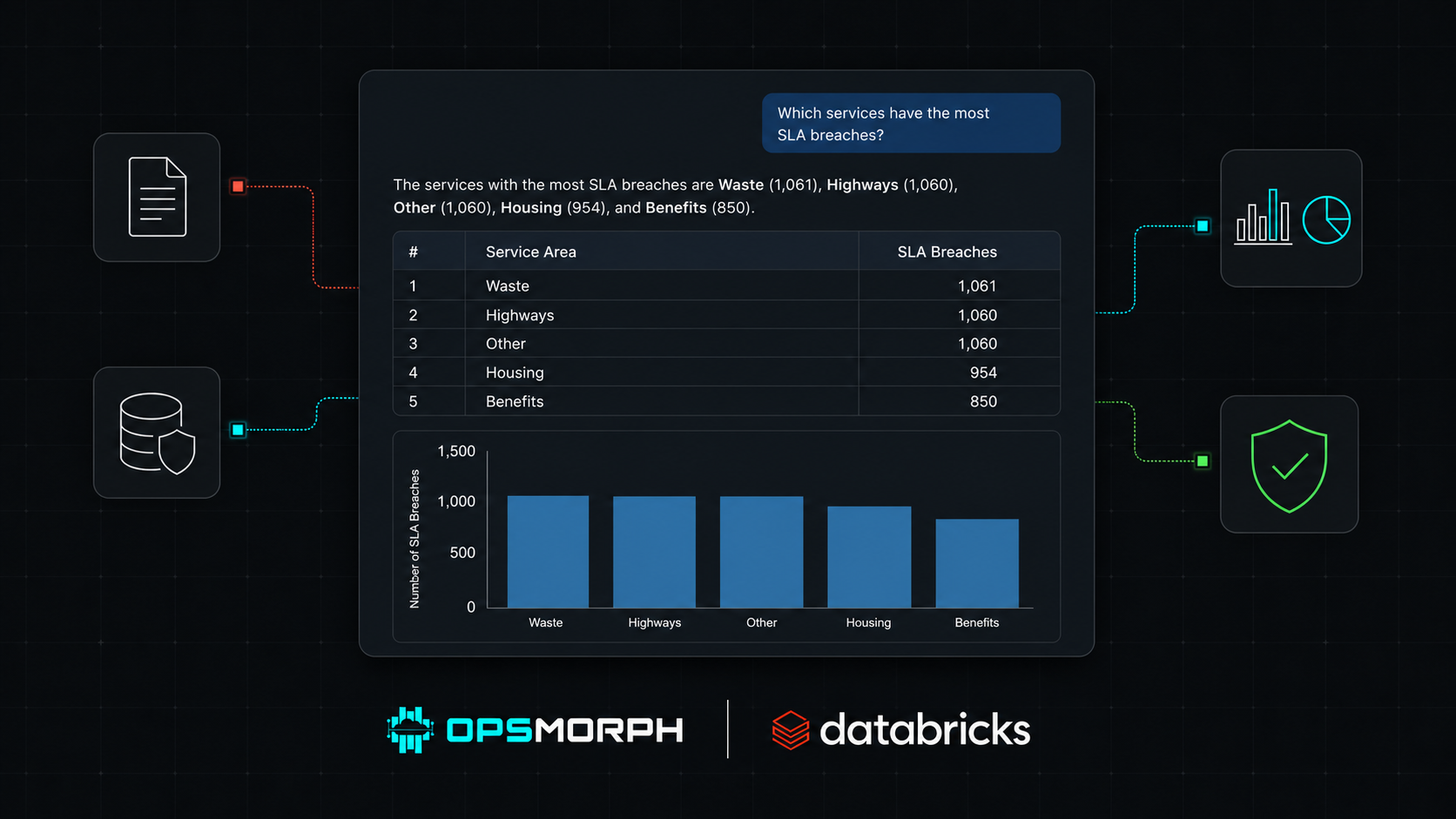Viewport: 1456px width, 819px height.
Task: Click row number 5 in the table
Action: tap(413, 401)
